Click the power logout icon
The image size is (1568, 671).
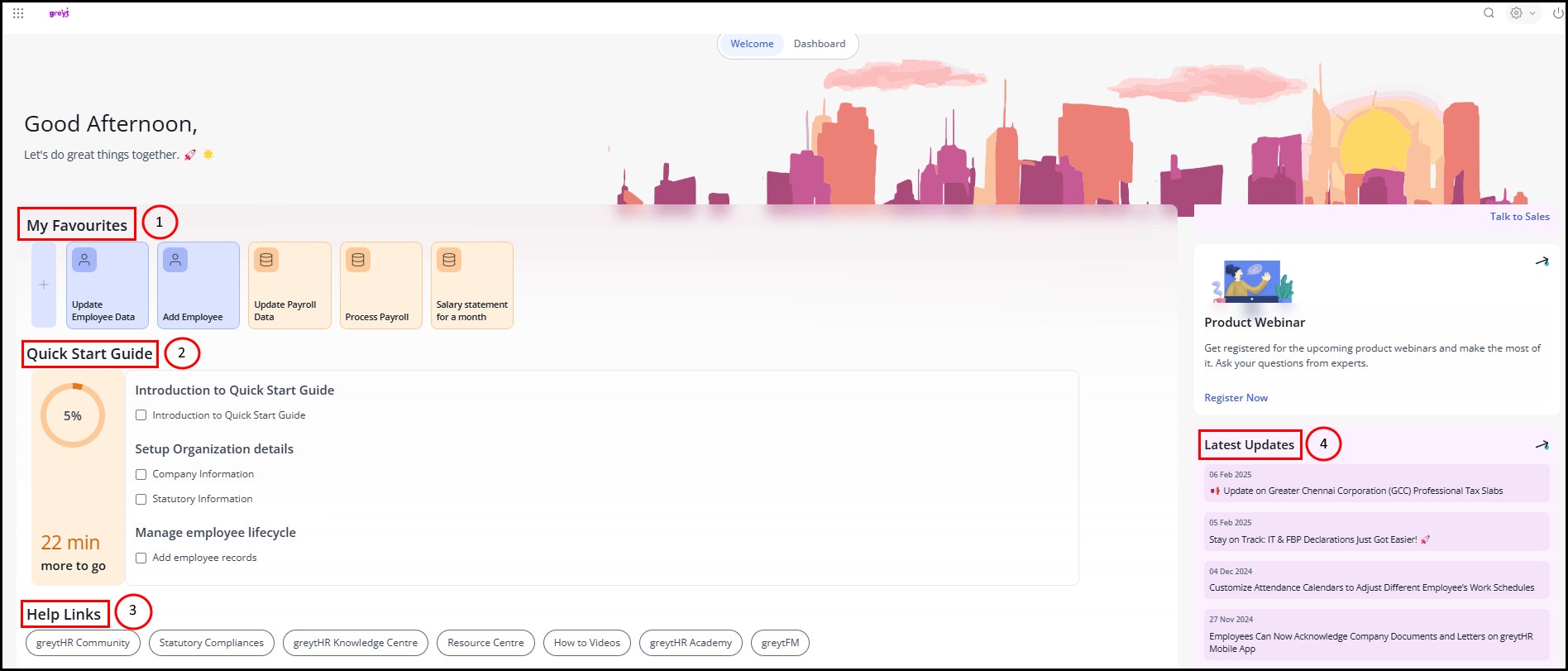pos(1558,13)
